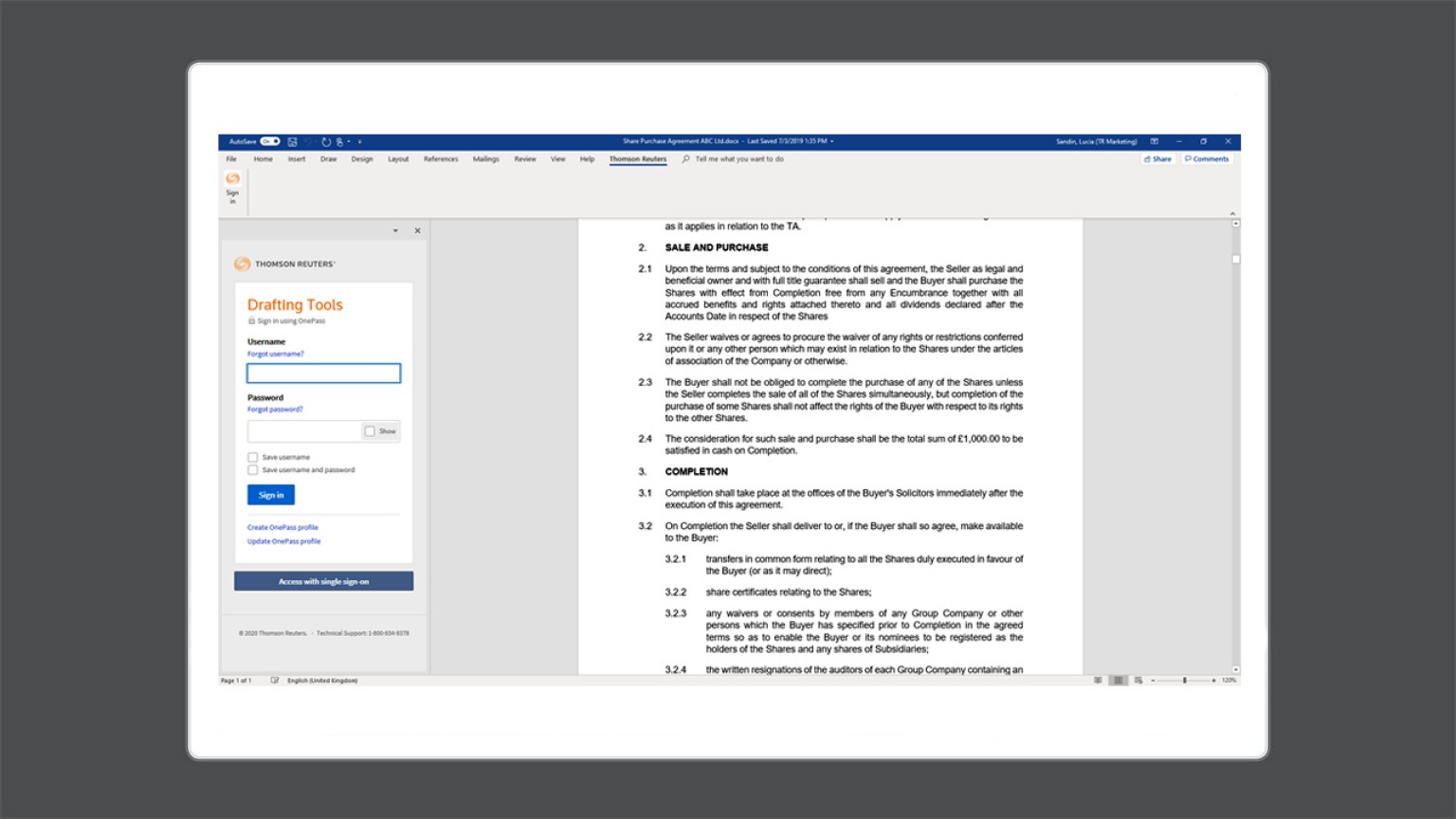Viewport: 1456px width, 819px height.
Task: Expand the Customize Quick Access Toolbar dropdown
Action: [360, 141]
